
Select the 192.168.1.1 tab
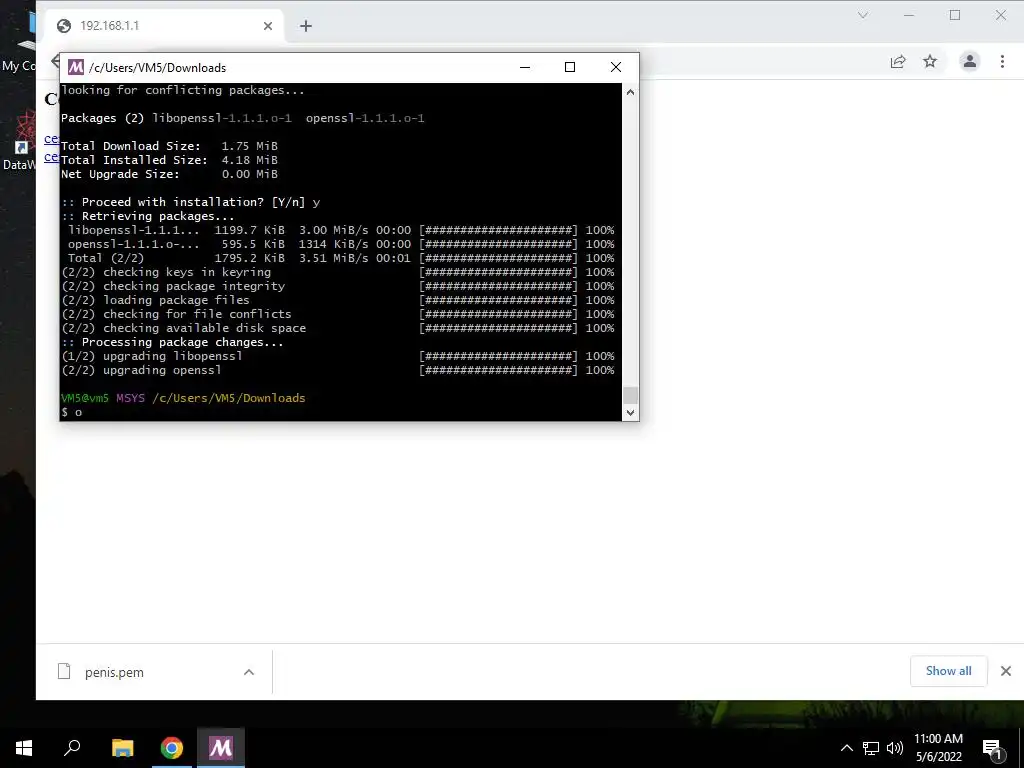coord(165,26)
